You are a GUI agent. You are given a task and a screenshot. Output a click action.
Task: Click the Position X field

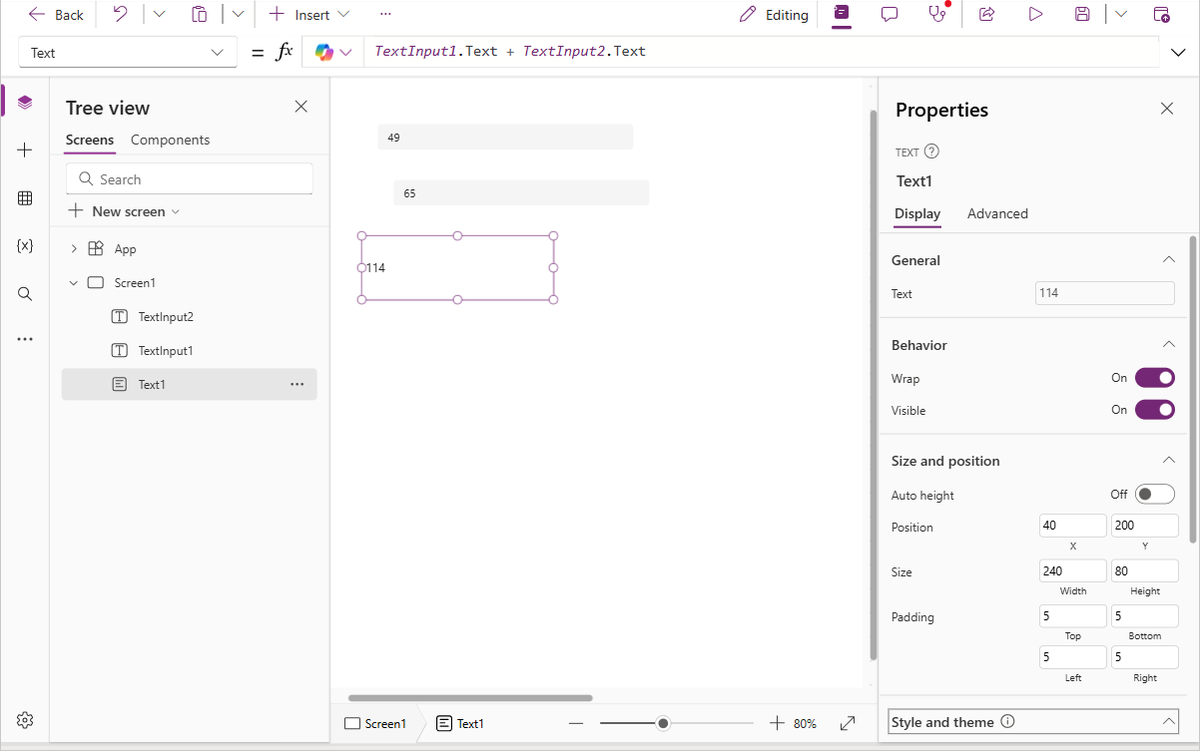click(1072, 526)
